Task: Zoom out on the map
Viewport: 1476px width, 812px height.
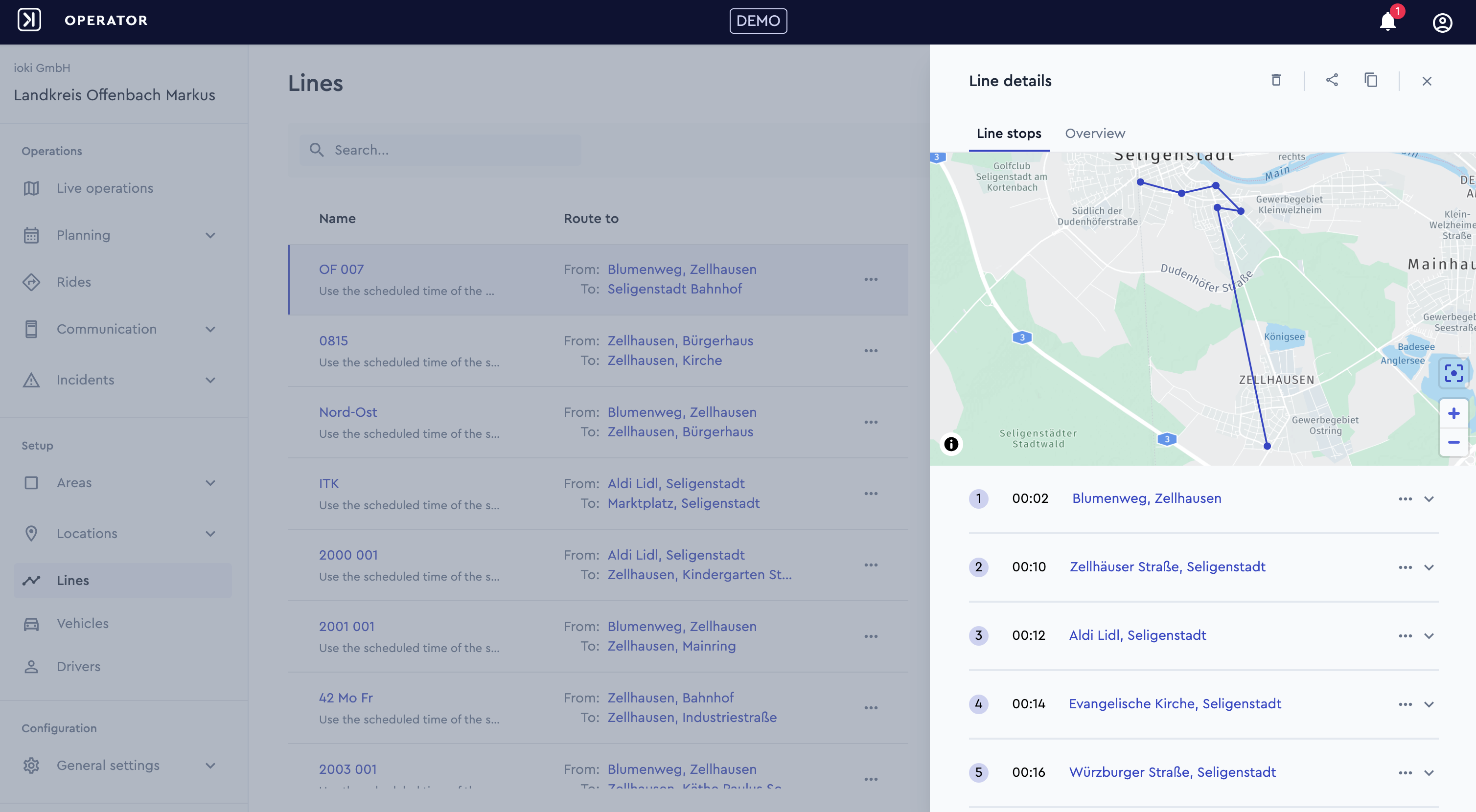Action: coord(1453,442)
